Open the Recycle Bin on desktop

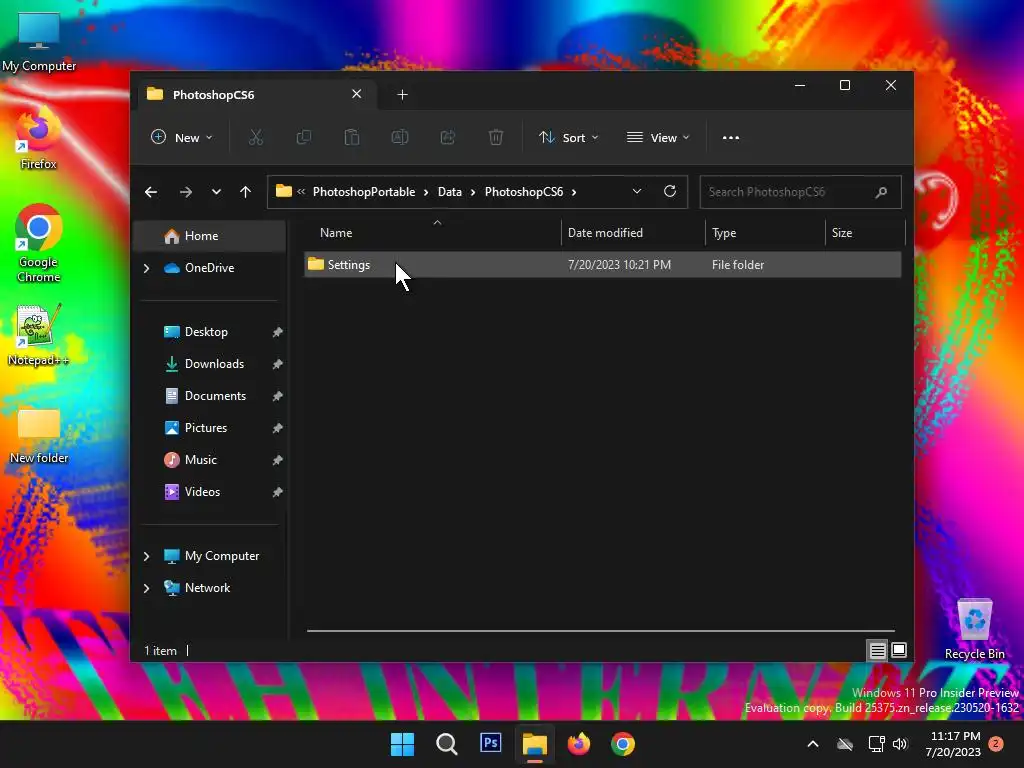pos(974,630)
